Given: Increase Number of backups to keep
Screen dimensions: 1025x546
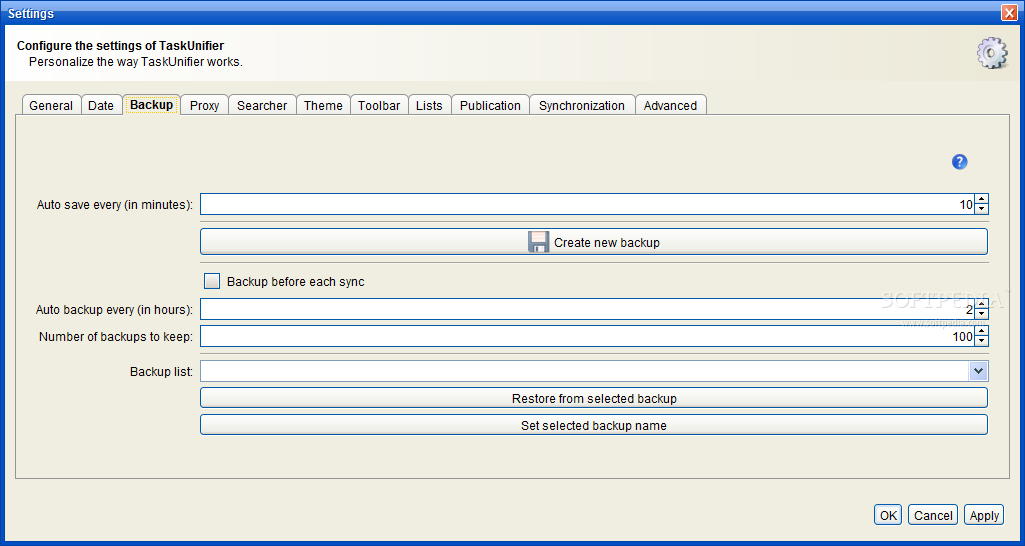Looking at the screenshot, I should 981,331.
